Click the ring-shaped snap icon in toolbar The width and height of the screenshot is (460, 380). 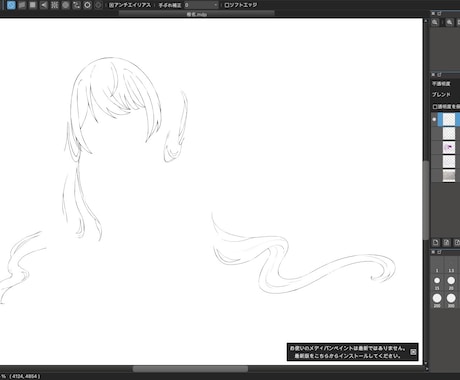tap(87, 5)
